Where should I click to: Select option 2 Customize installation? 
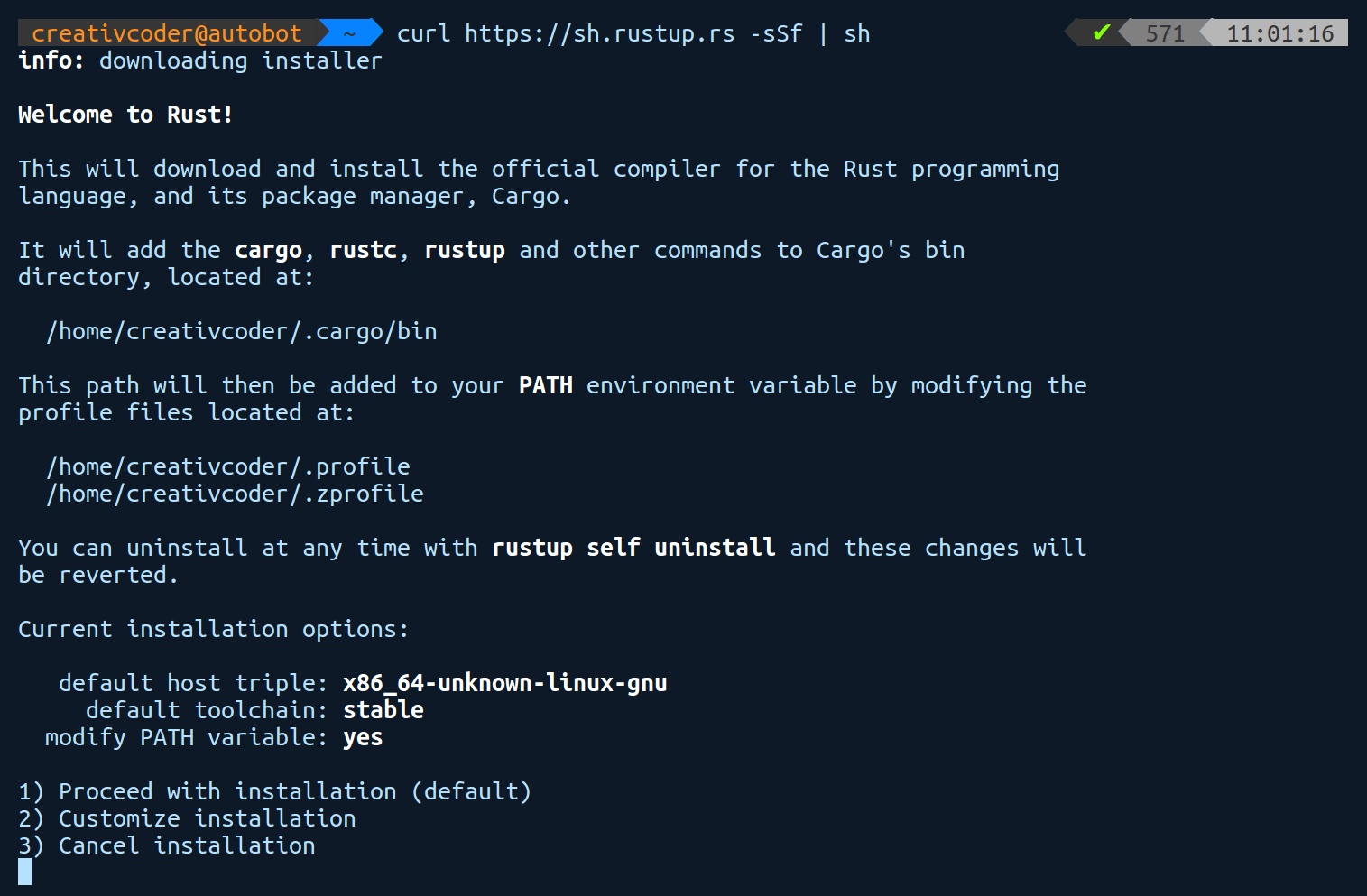point(187,818)
